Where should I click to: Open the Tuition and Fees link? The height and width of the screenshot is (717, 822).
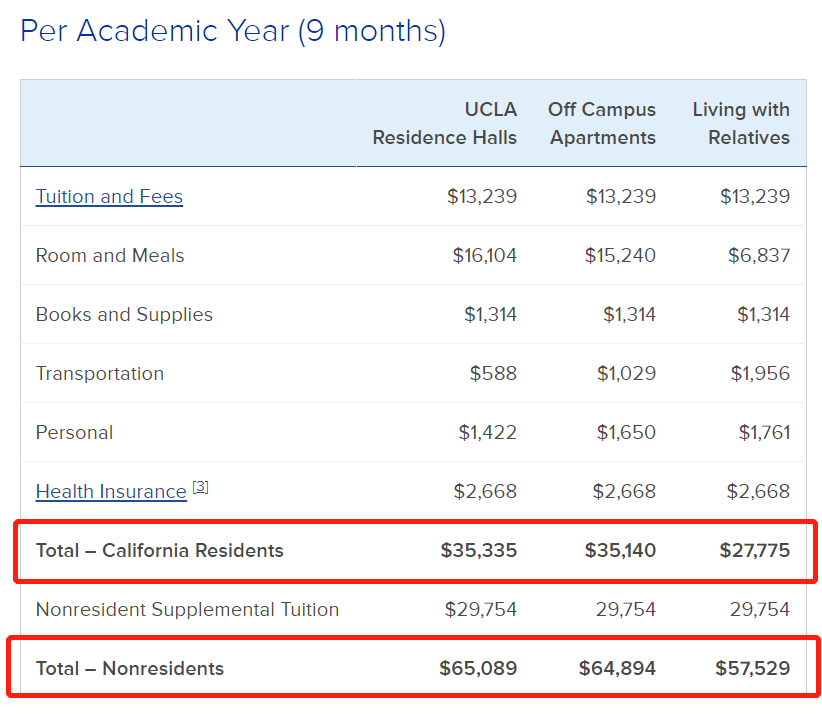(x=109, y=197)
